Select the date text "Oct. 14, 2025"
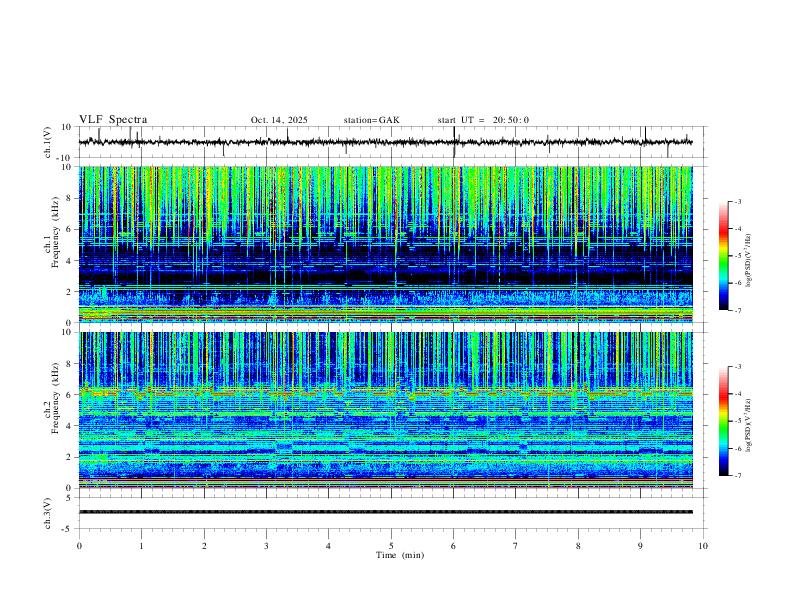 (279, 120)
